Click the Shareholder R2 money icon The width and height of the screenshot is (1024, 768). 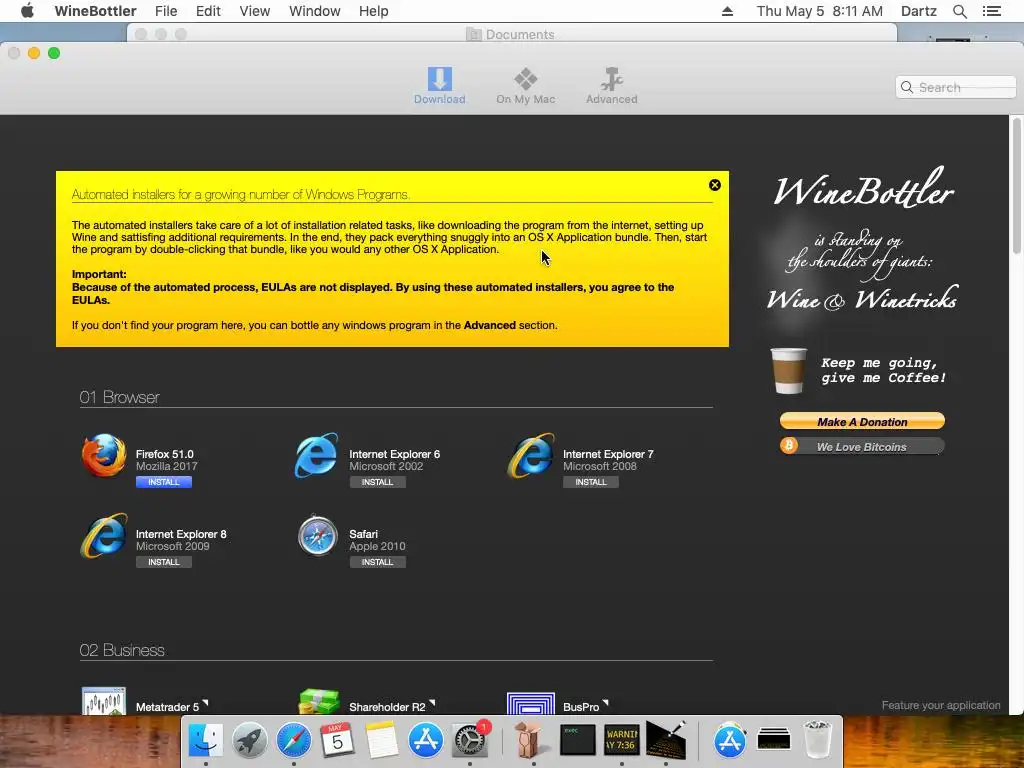click(x=319, y=701)
